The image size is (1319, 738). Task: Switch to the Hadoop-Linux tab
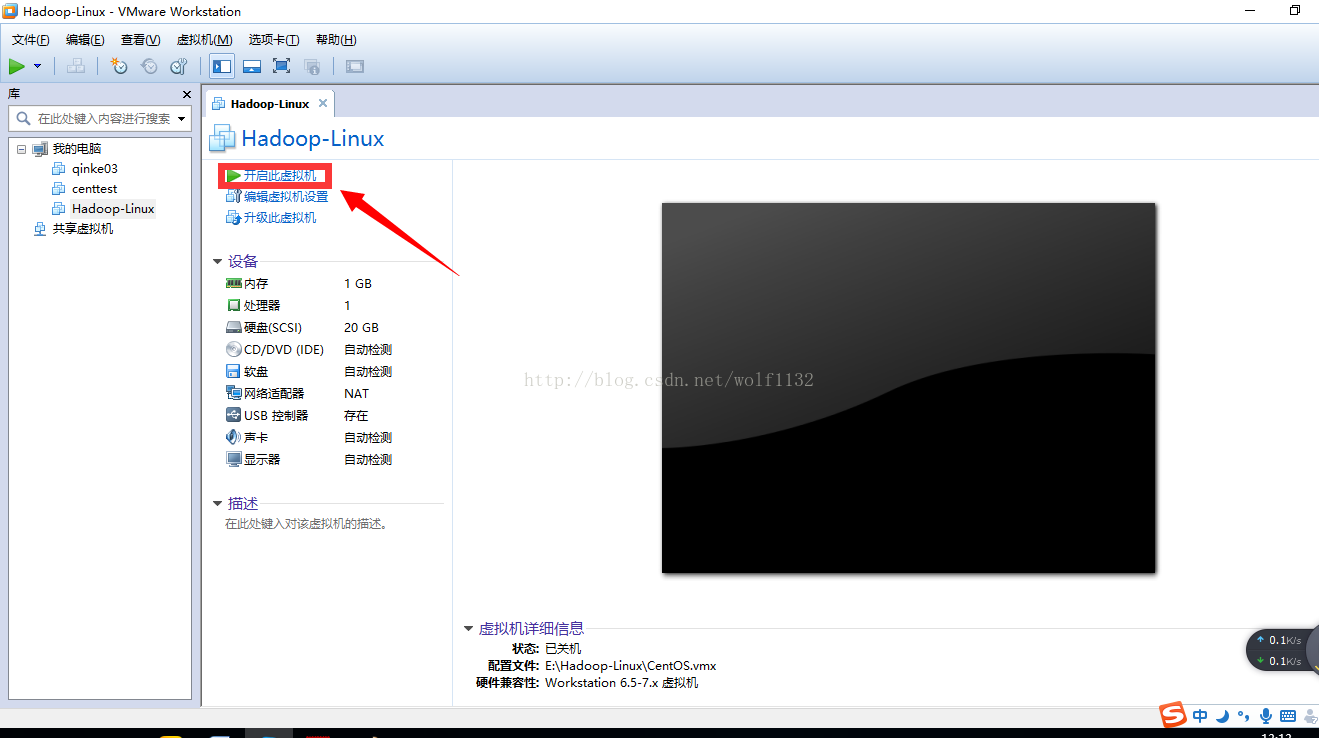[x=269, y=104]
